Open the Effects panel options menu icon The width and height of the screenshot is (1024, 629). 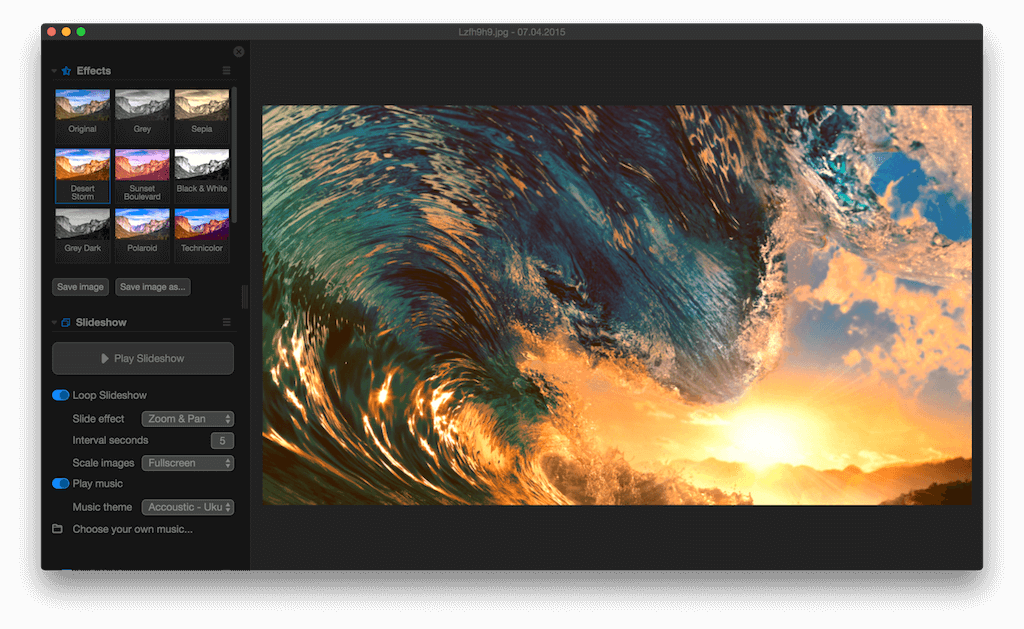(x=227, y=70)
